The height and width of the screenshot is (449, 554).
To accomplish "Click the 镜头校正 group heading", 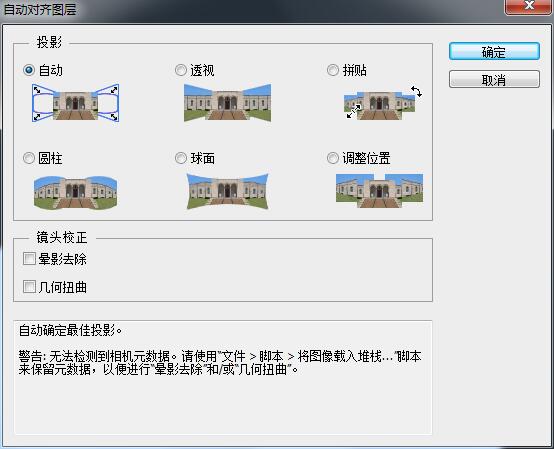I will click(61, 237).
